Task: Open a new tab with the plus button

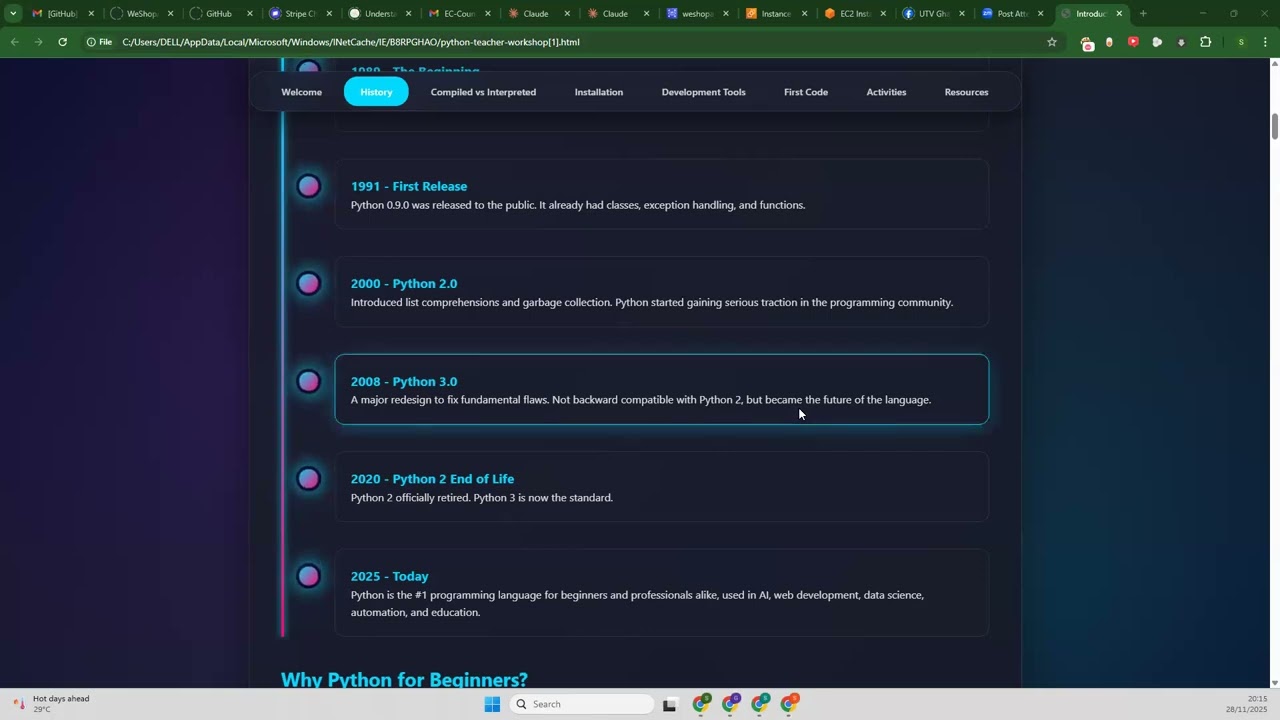Action: click(1143, 14)
